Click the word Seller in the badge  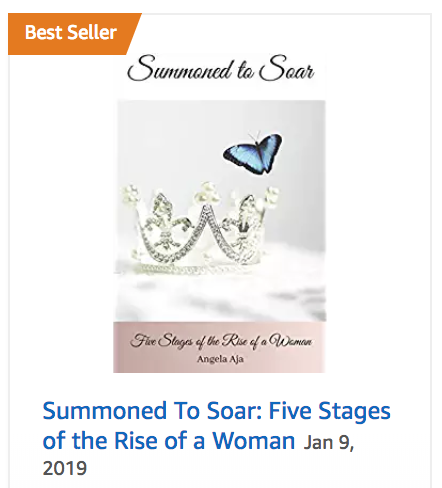pyautogui.click(x=92, y=33)
